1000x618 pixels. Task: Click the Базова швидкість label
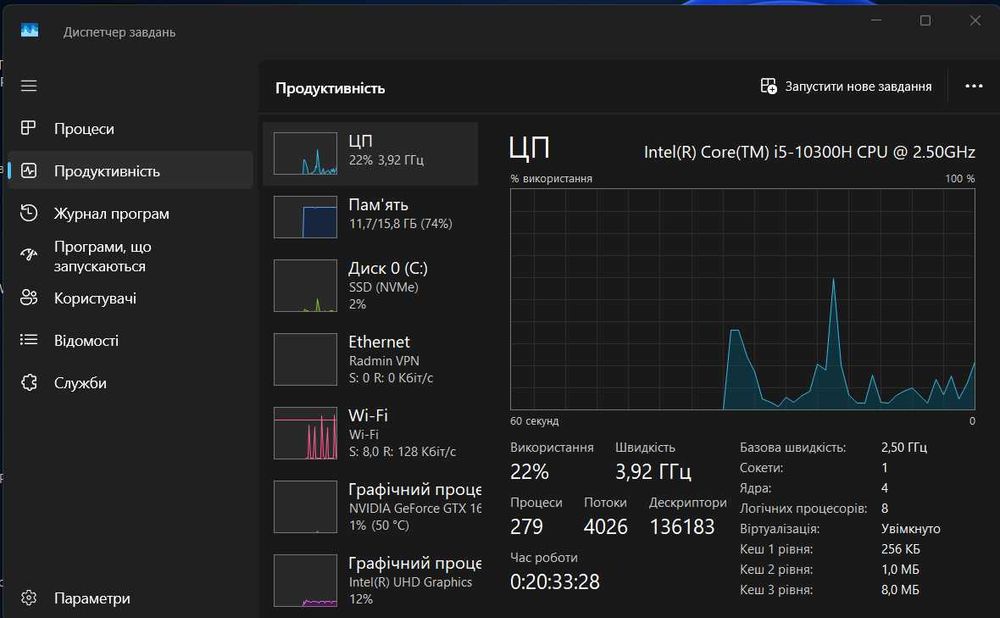(x=793, y=447)
